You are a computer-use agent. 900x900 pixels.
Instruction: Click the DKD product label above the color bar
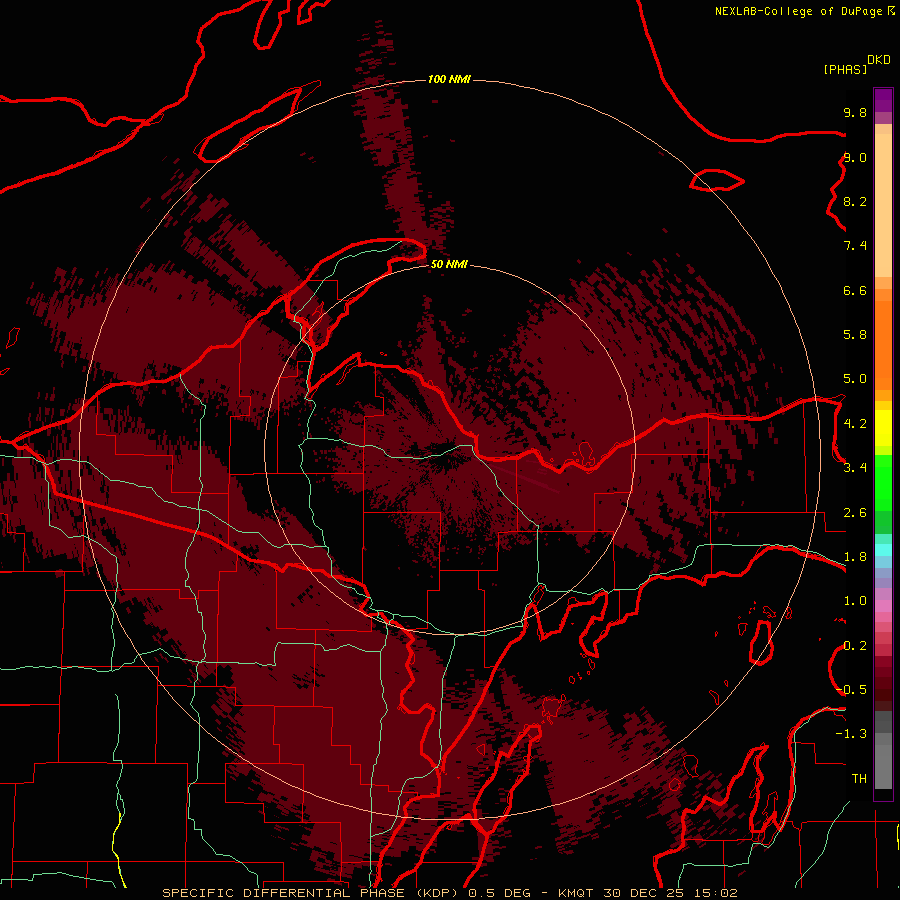[x=879, y=60]
